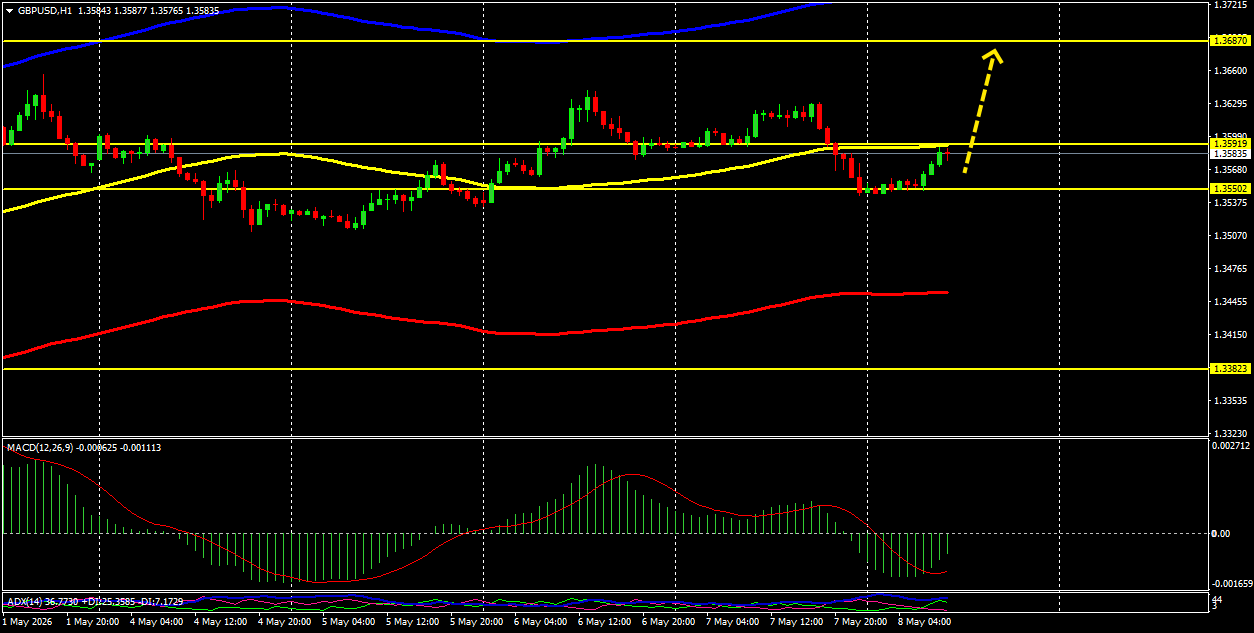Viewport: 1254px width, 633px height.
Task: Click the 1.35919 yellow price label
Action: click(x=1229, y=144)
